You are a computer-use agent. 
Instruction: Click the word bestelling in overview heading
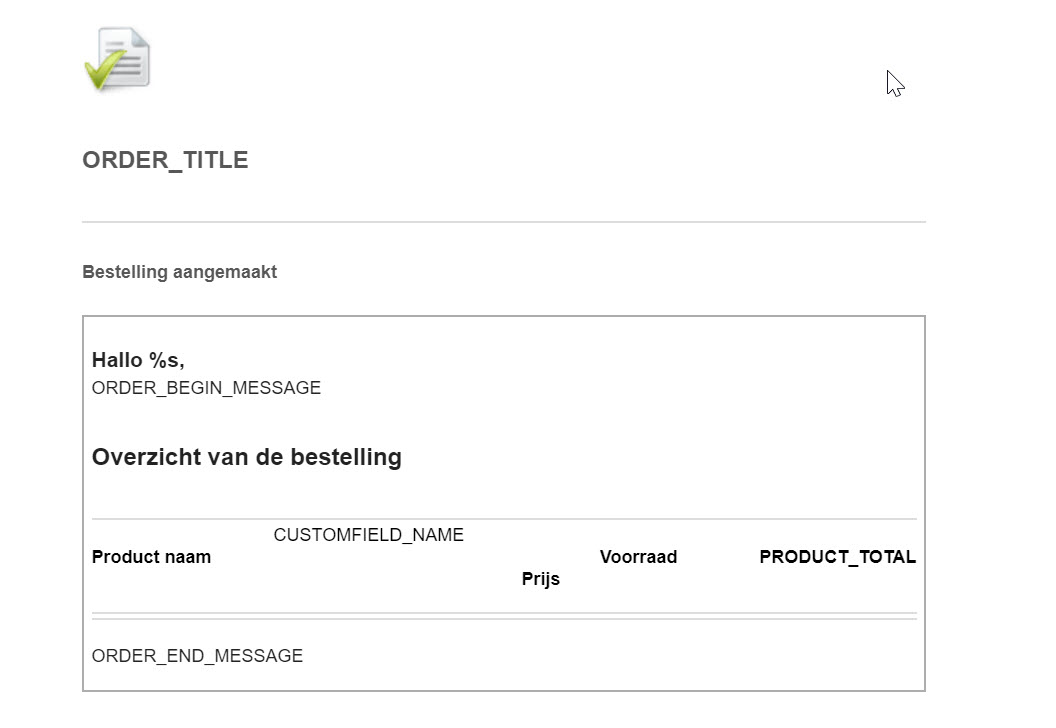coord(345,457)
